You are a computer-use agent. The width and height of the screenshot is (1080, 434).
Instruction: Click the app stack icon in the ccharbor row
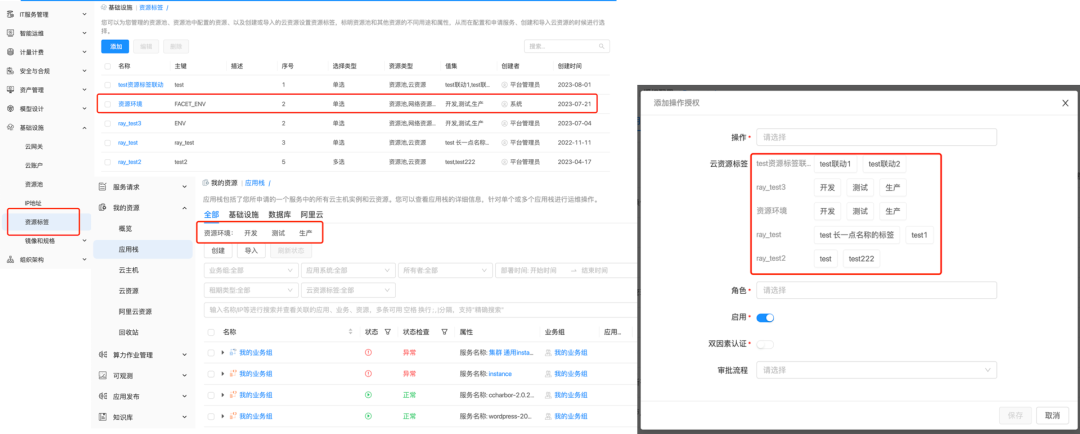point(233,395)
